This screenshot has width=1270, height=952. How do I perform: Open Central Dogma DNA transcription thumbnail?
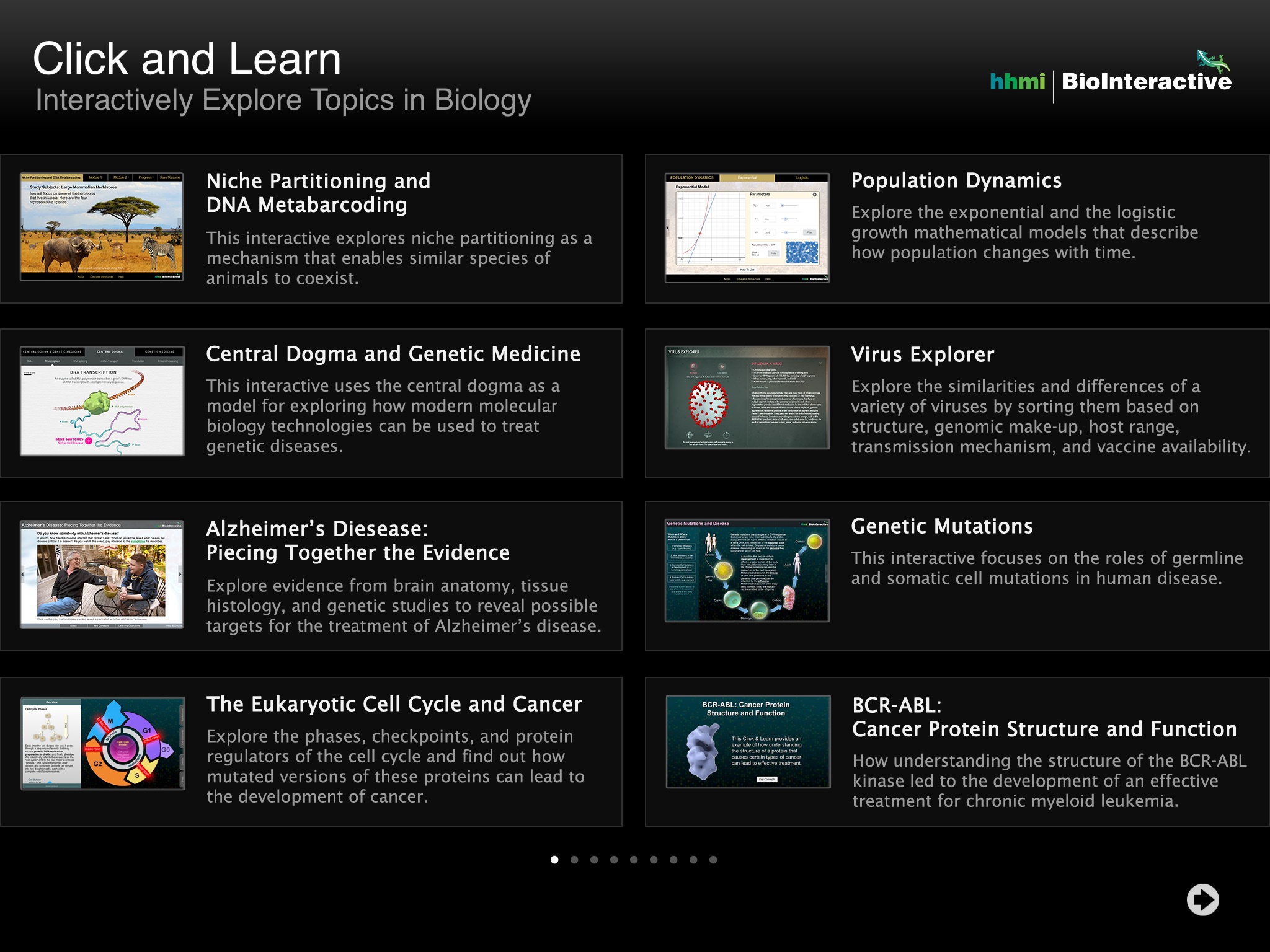(x=102, y=401)
